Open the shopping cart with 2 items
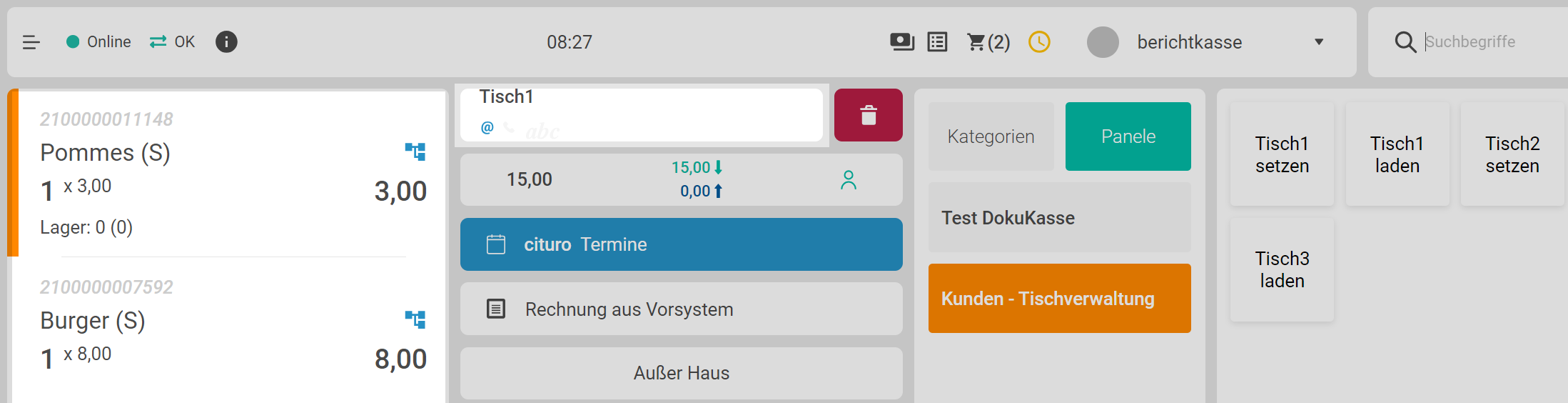The height and width of the screenshot is (403, 1568). click(988, 42)
